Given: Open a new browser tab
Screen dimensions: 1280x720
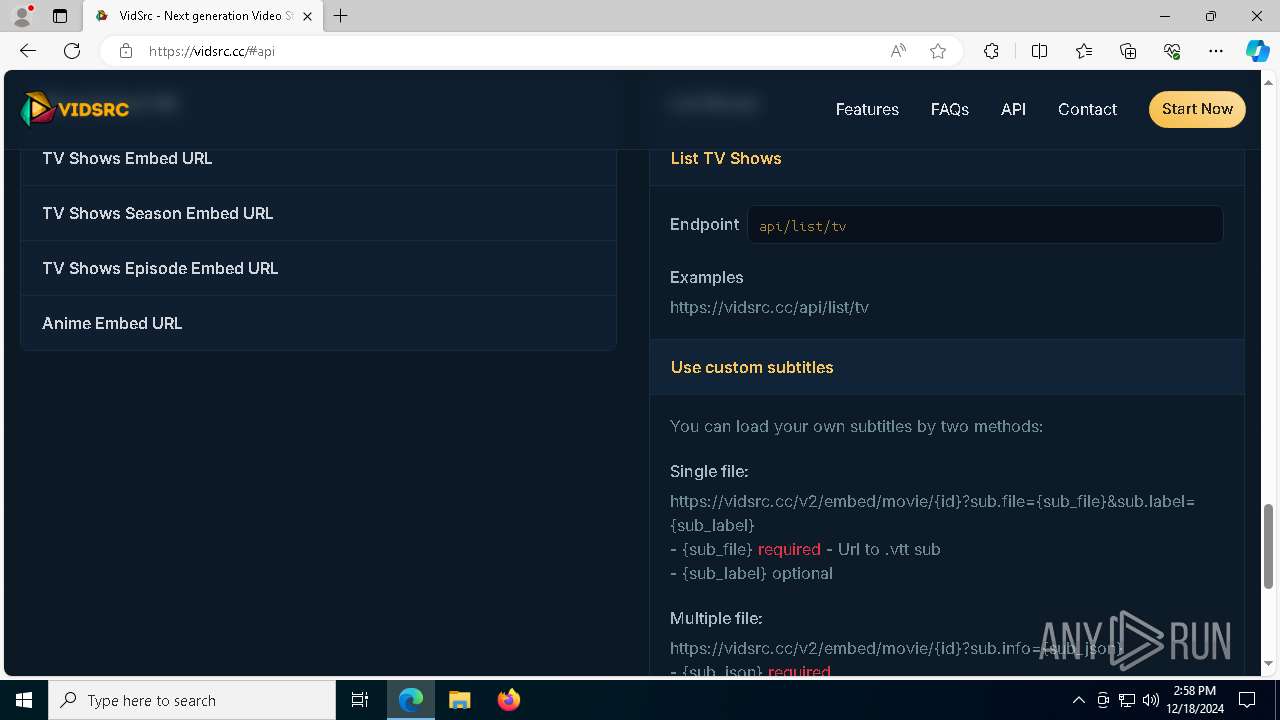Looking at the screenshot, I should pyautogui.click(x=341, y=16).
